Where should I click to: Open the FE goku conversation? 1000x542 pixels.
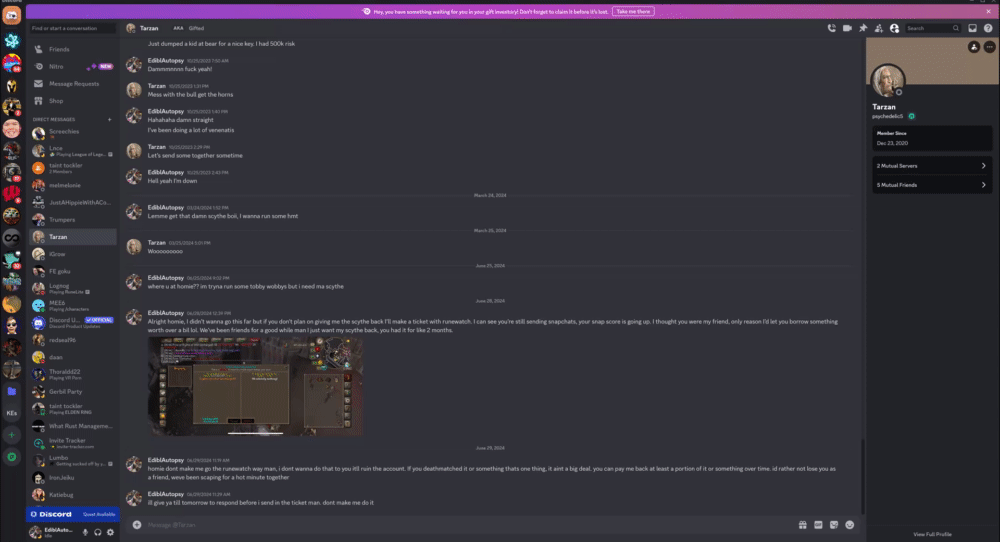click(72, 271)
